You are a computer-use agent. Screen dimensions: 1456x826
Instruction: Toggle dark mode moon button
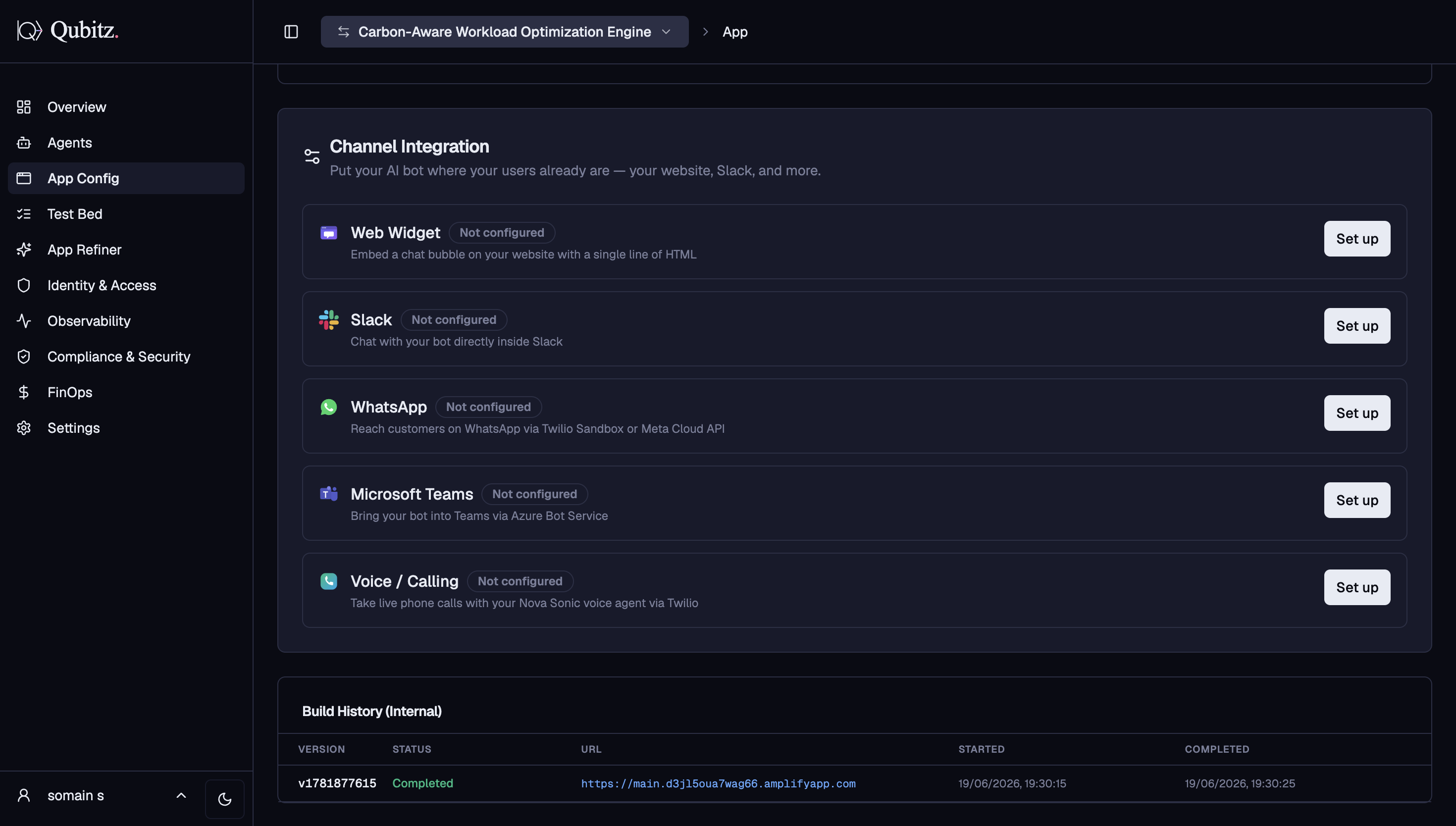225,799
